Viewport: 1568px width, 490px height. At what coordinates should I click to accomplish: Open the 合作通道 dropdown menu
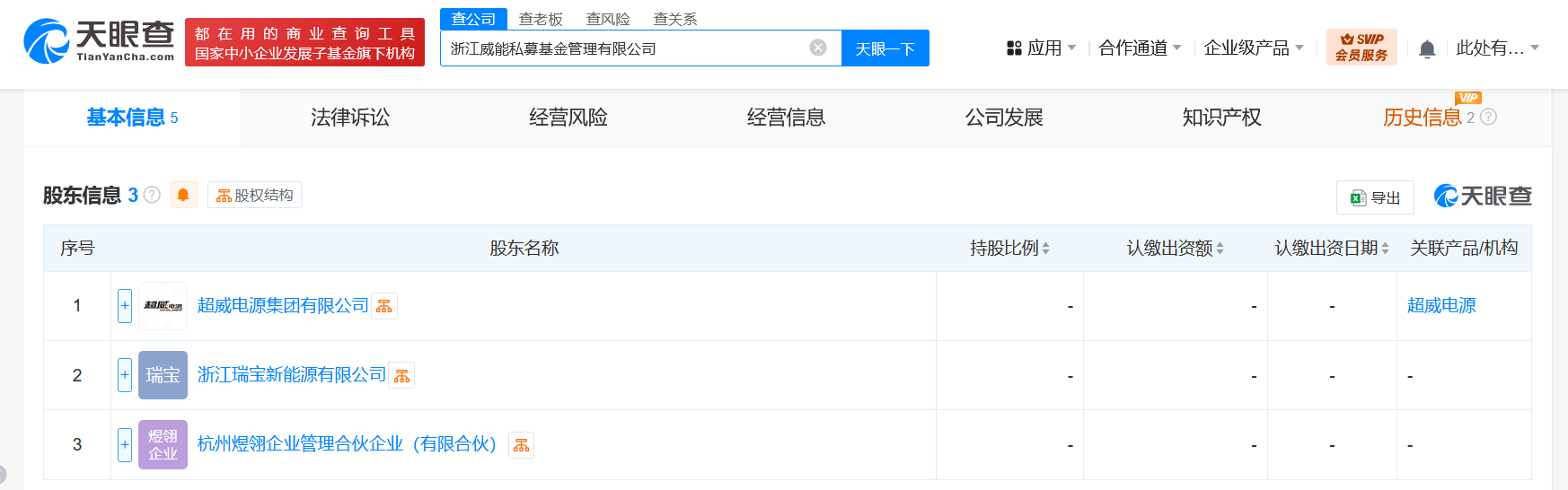[x=1139, y=48]
